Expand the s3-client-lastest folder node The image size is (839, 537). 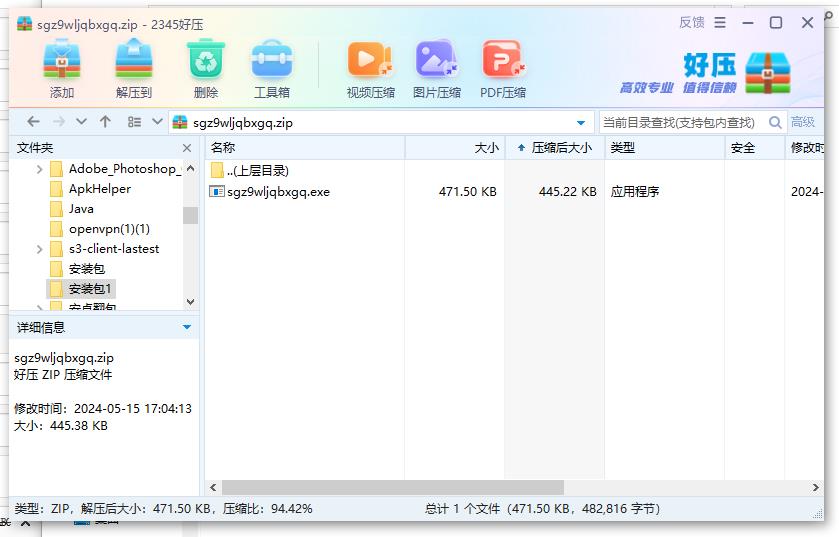[x=39, y=249]
